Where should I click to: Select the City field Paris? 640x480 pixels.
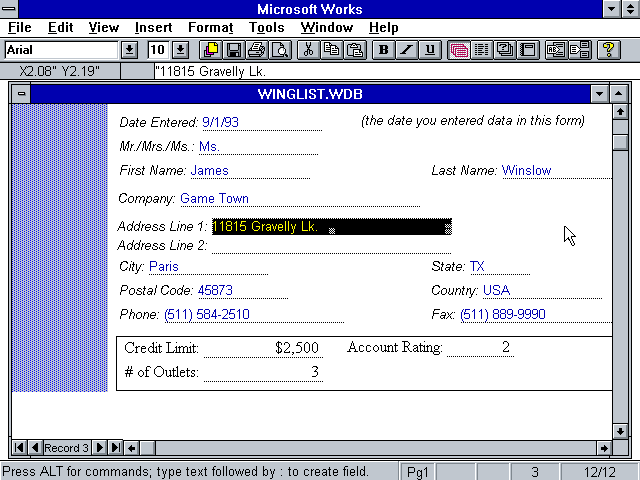(x=208, y=267)
